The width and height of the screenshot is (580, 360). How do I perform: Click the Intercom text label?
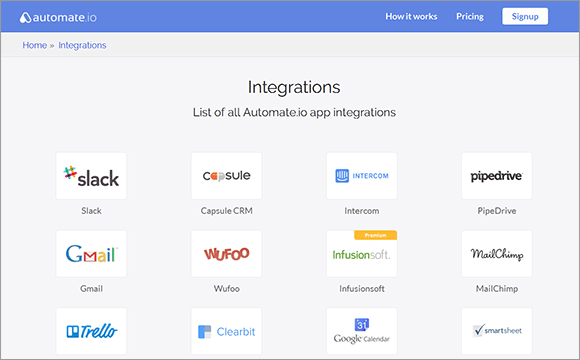(x=362, y=211)
